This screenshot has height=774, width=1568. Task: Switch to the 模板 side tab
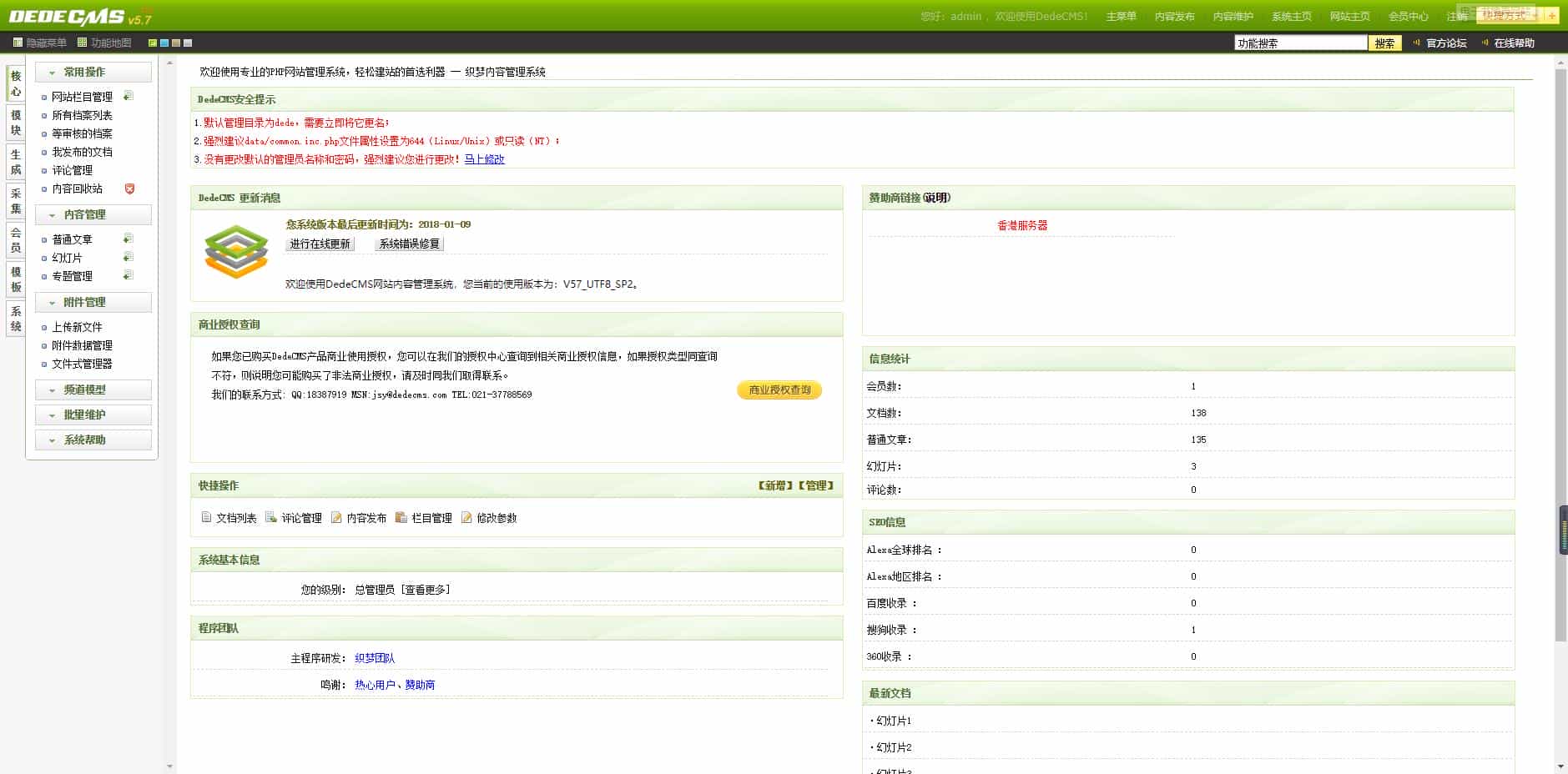point(16,279)
